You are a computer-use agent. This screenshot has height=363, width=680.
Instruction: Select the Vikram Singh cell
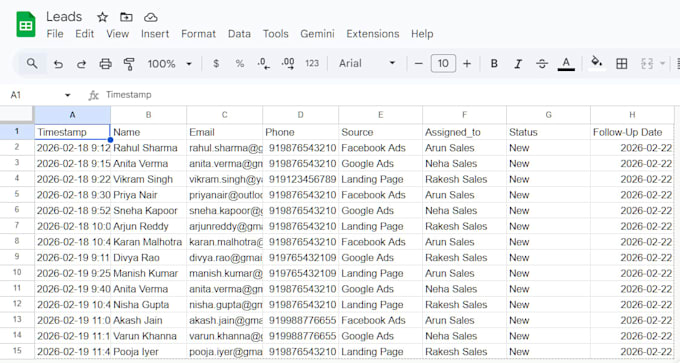click(148, 179)
